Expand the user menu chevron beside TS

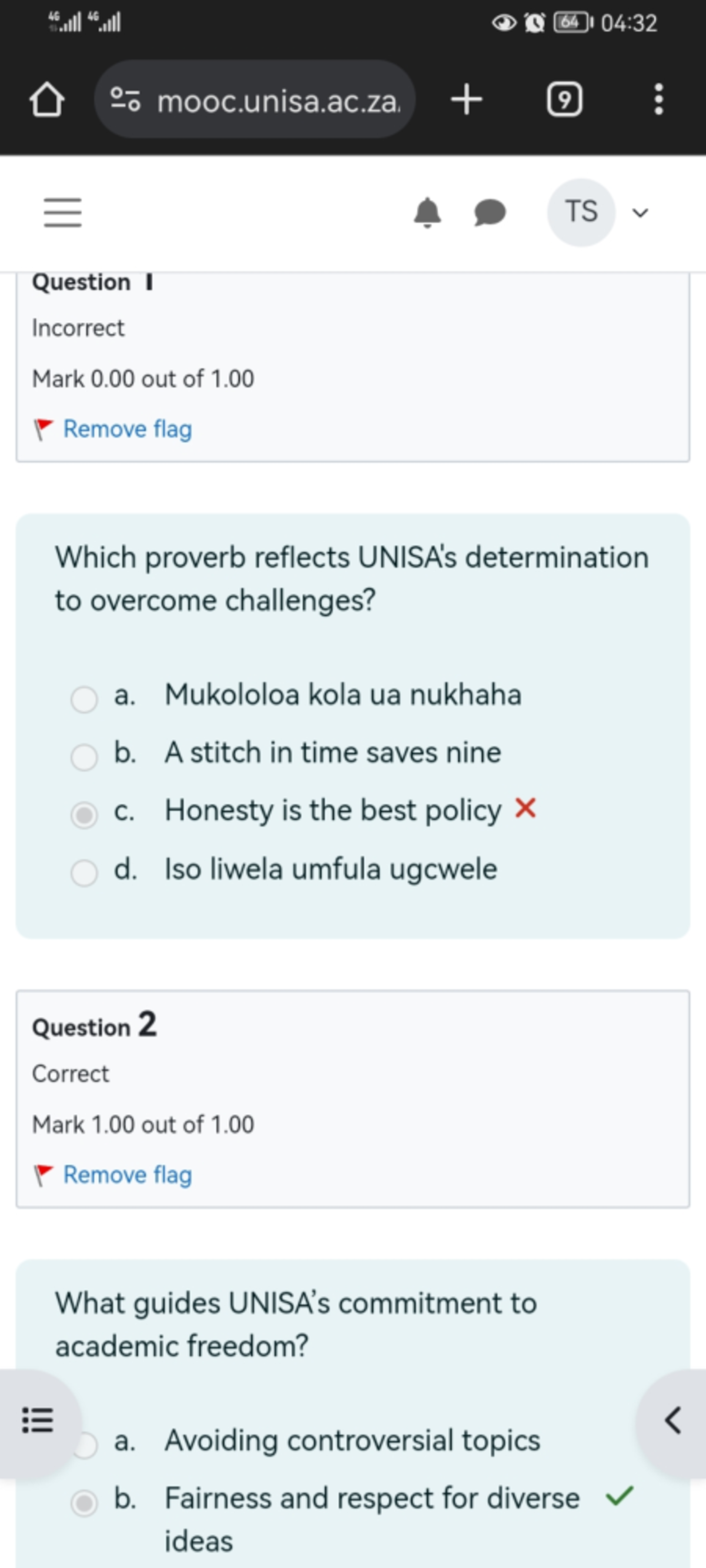(x=640, y=213)
